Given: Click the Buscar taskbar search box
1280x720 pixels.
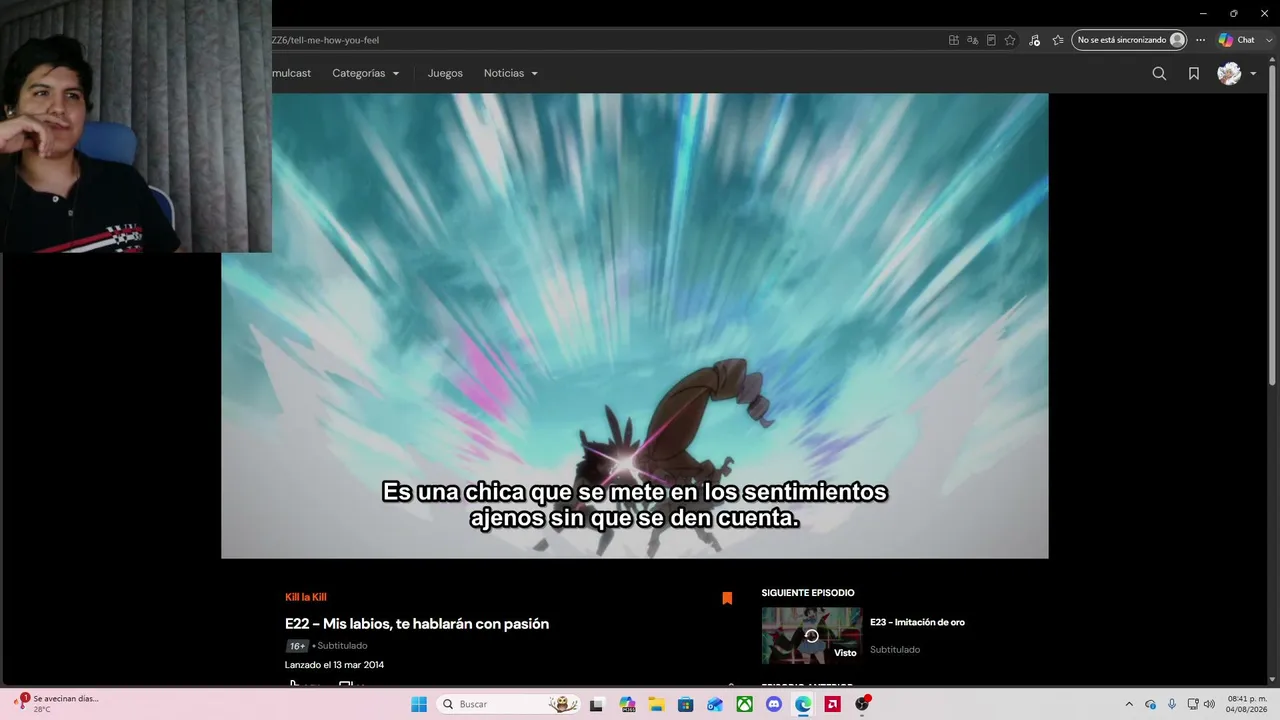Looking at the screenshot, I should tap(509, 704).
